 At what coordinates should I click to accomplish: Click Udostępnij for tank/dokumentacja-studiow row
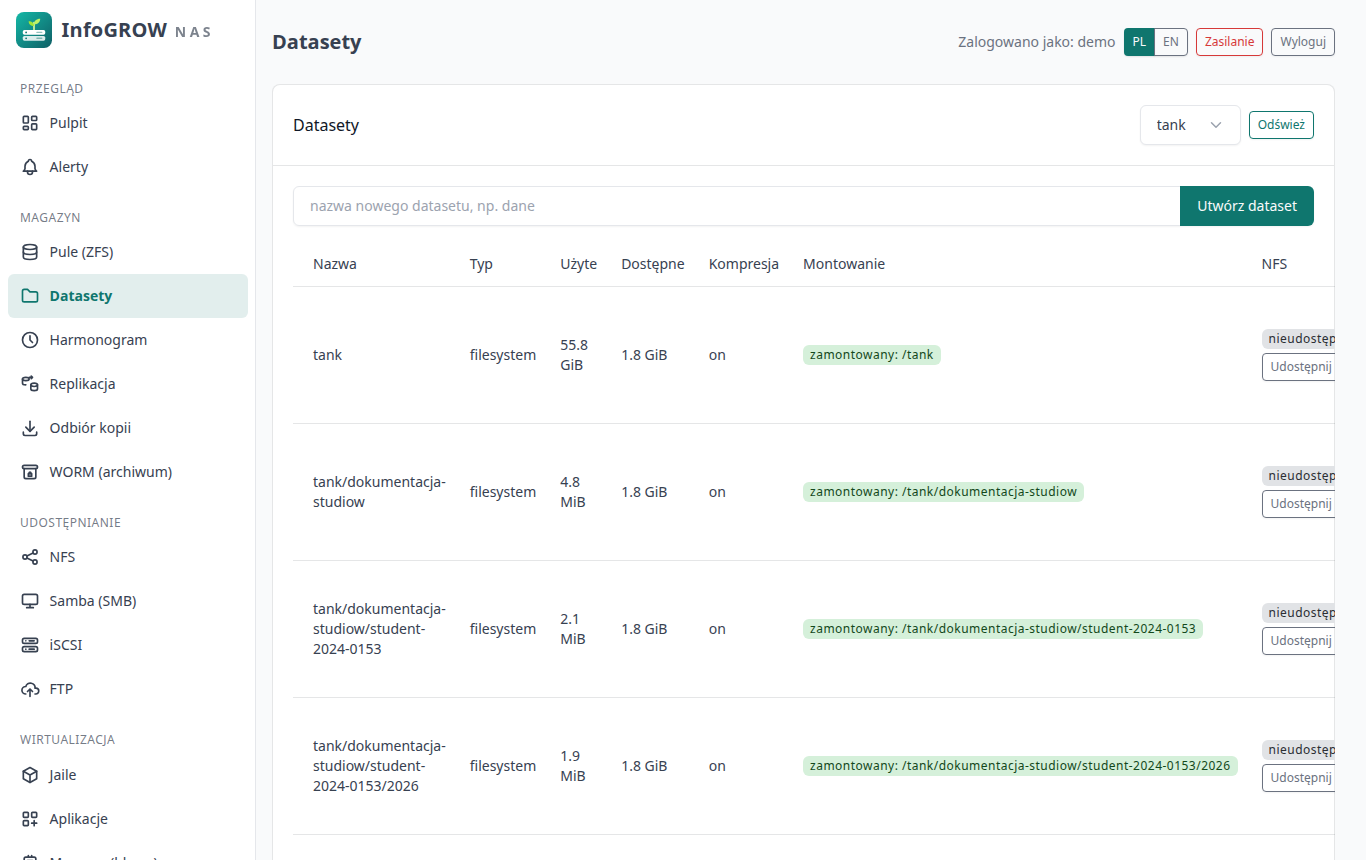(1300, 504)
